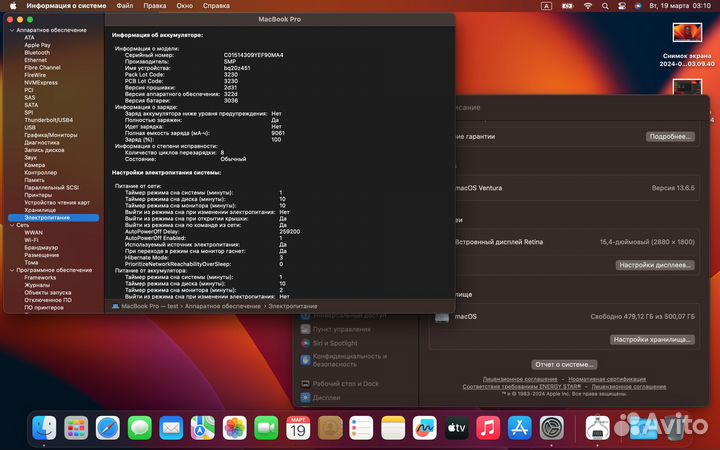Open the ENERGY STAR compliance link
This screenshot has height=450, width=720.
[521, 387]
